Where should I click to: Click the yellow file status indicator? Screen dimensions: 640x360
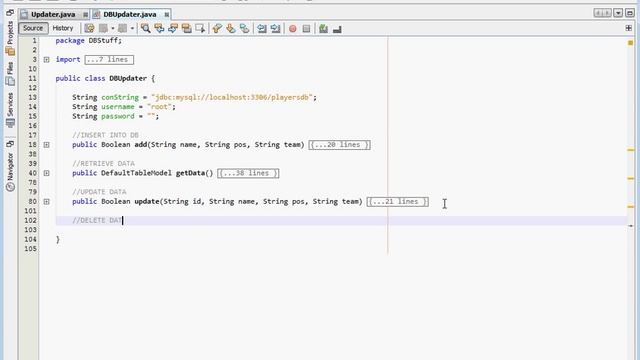631,43
